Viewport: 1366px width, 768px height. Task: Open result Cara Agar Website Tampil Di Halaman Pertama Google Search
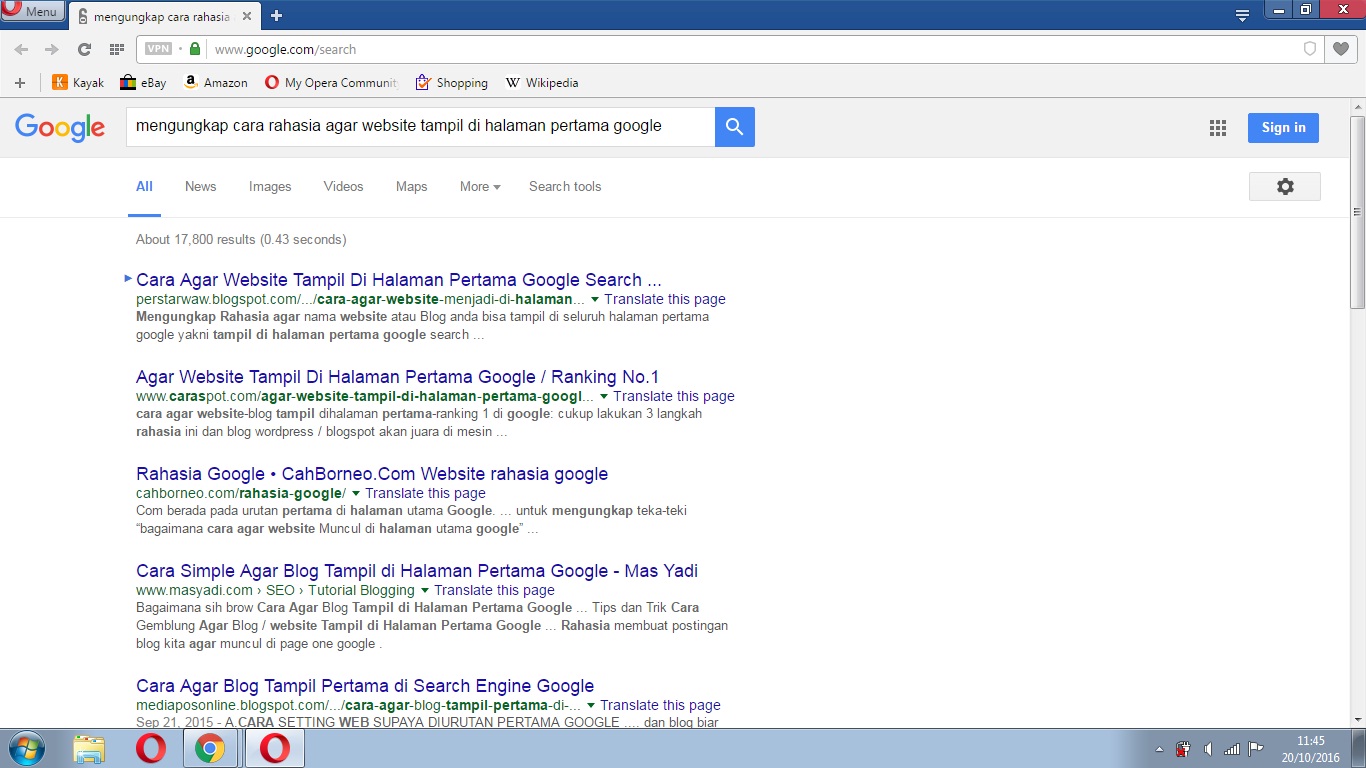click(399, 280)
